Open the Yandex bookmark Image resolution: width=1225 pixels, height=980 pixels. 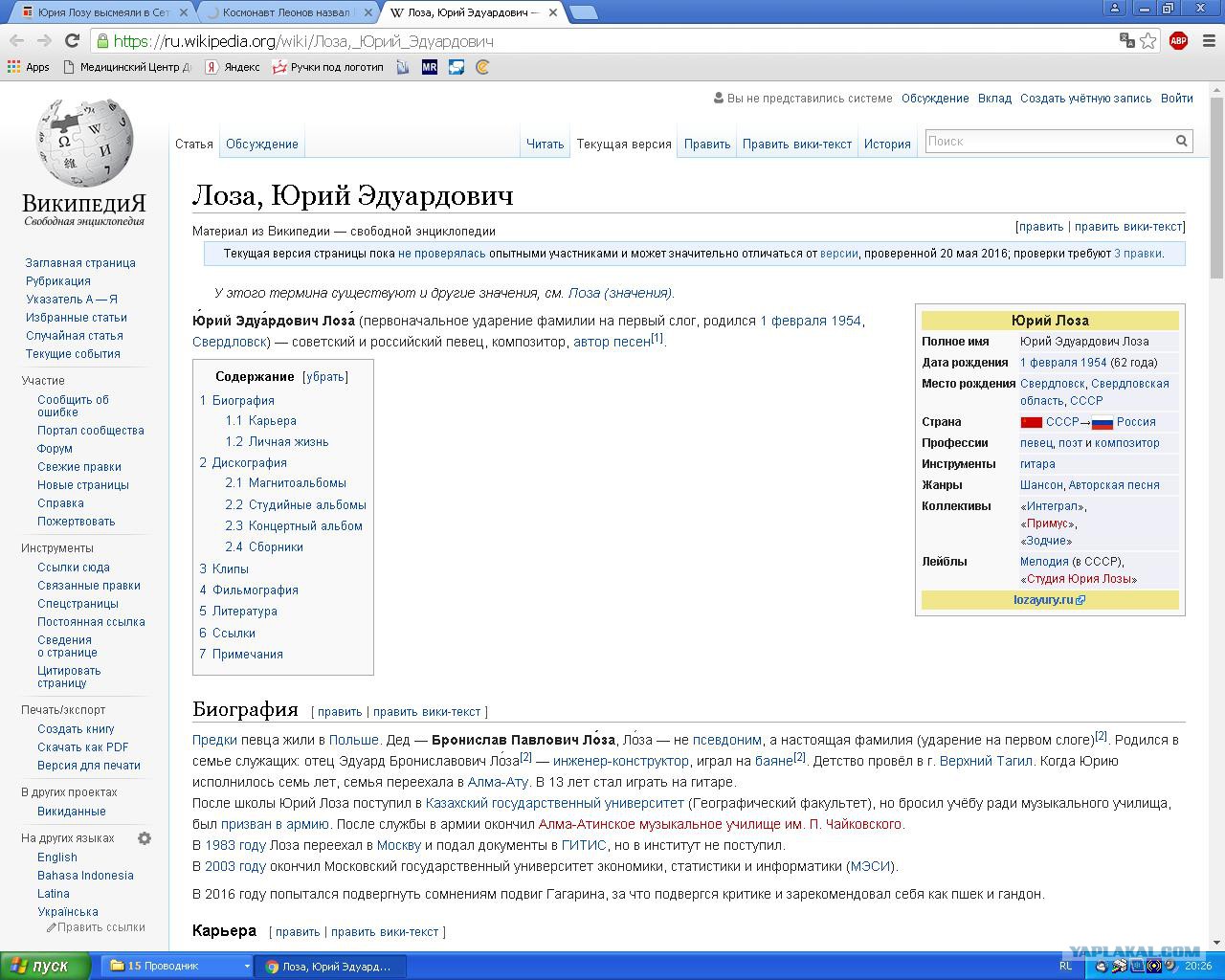pyautogui.click(x=233, y=67)
